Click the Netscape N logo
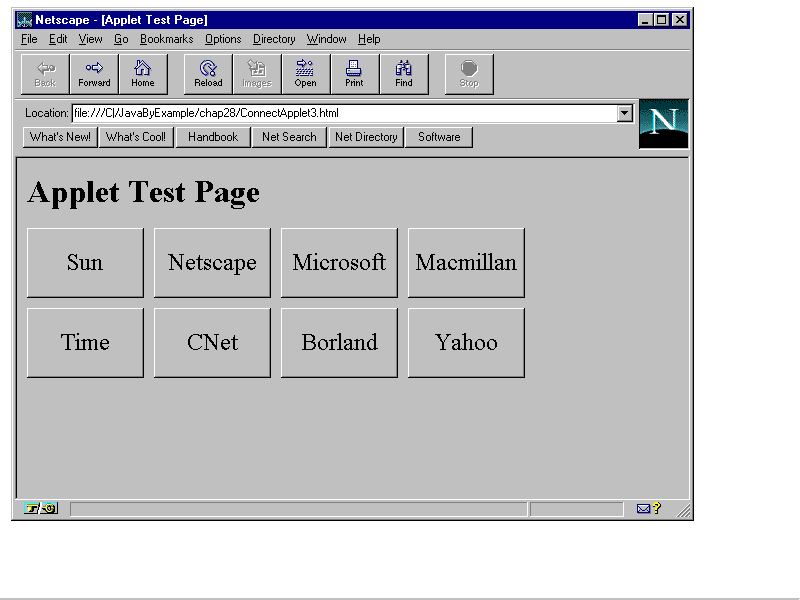The image size is (800, 600). coord(663,124)
